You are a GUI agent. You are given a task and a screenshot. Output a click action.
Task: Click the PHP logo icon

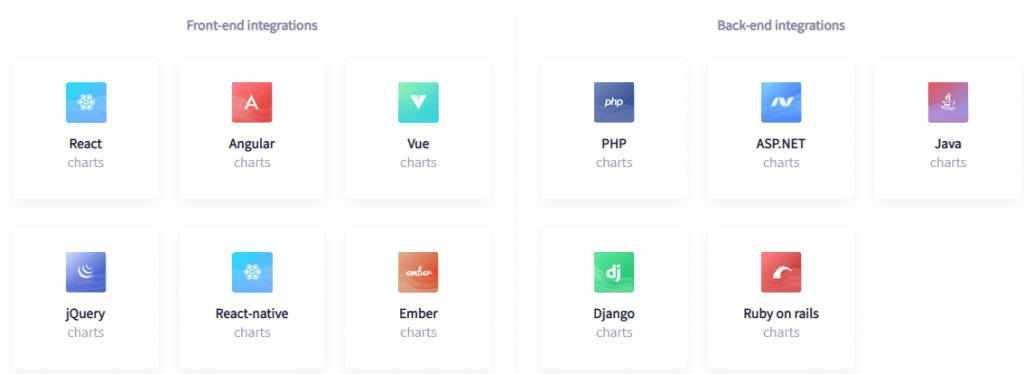coord(614,102)
